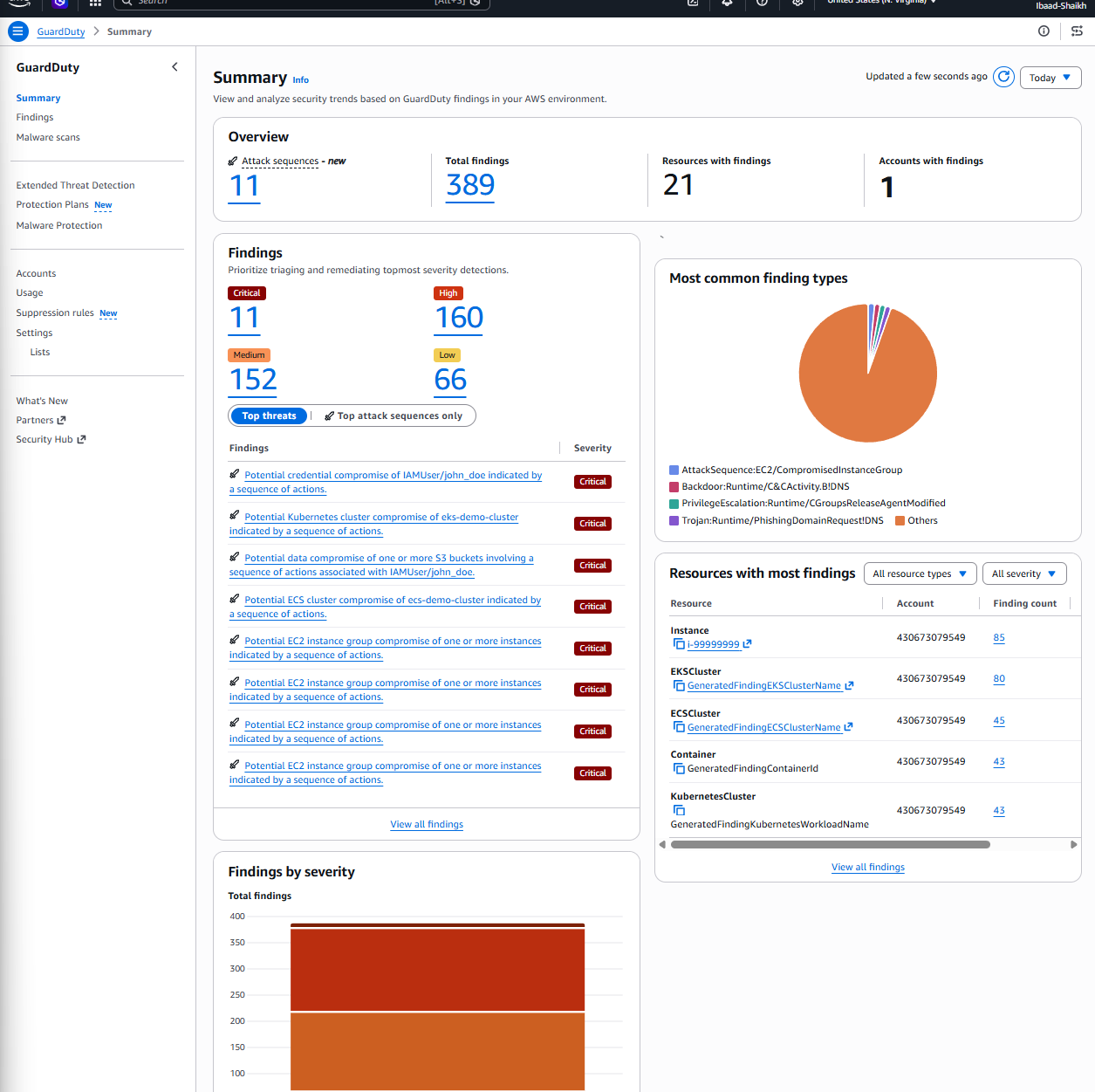The width and height of the screenshot is (1095, 1092).
Task: Click the Backdoor:Runtime red legend swatch
Action: click(x=674, y=486)
